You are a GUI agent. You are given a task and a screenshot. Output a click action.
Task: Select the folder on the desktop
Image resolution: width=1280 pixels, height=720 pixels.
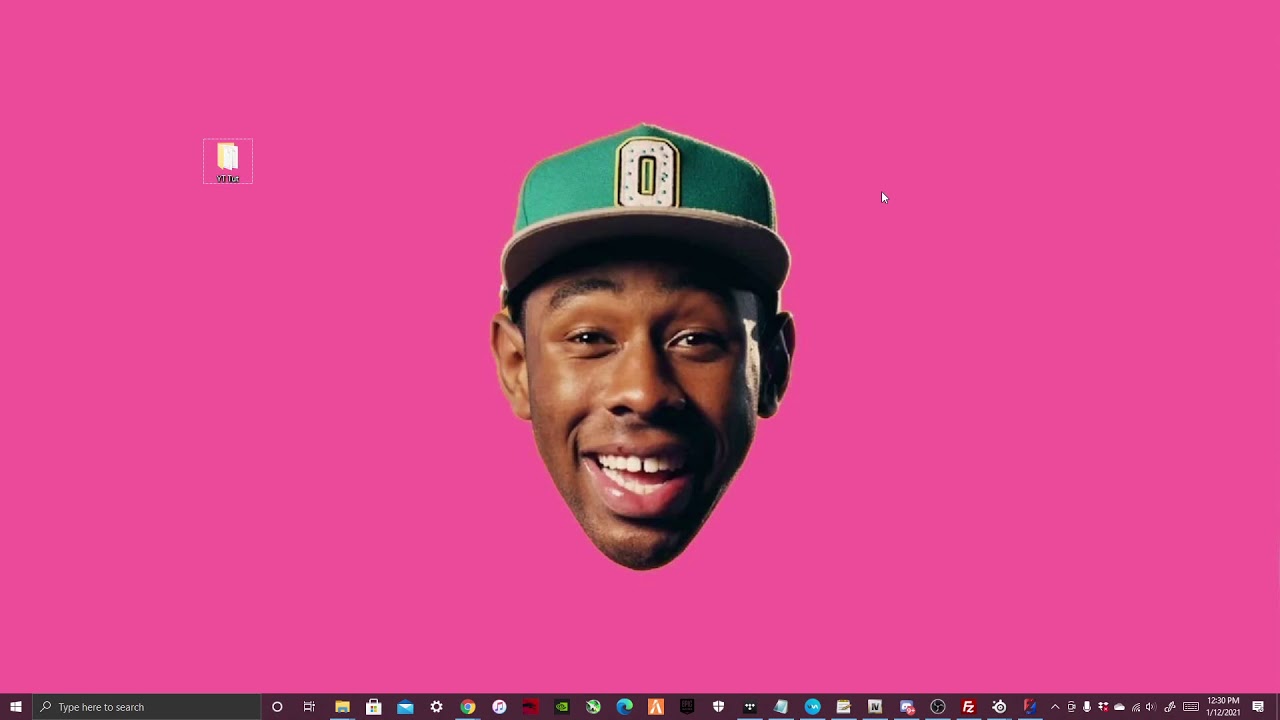tap(228, 160)
